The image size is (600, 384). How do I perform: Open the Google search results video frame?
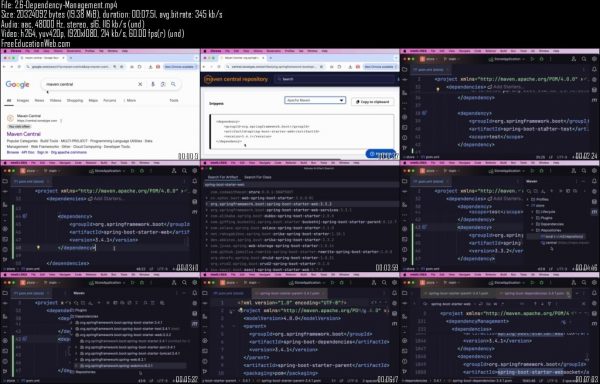point(100,104)
